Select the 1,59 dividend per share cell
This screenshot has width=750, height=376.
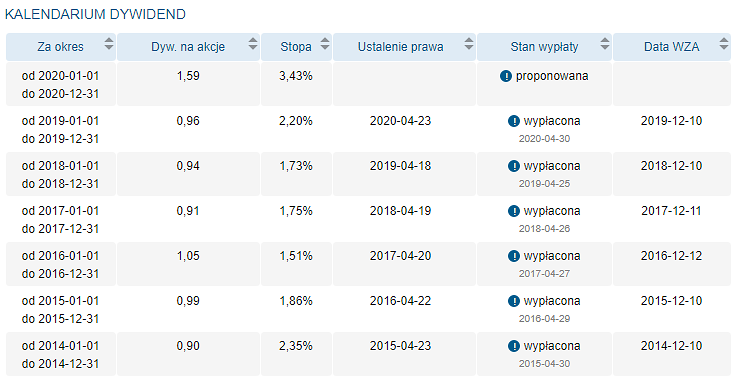pos(188,76)
